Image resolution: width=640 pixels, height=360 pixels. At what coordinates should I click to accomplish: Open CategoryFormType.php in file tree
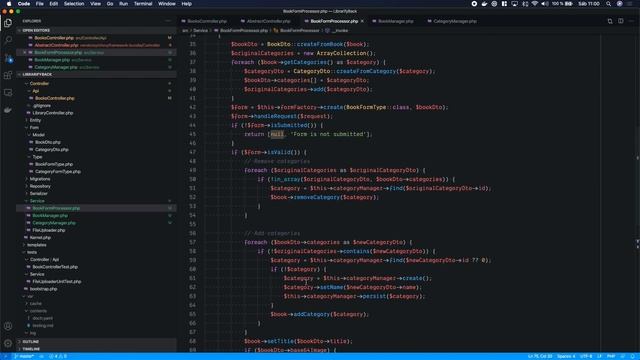tap(58, 171)
